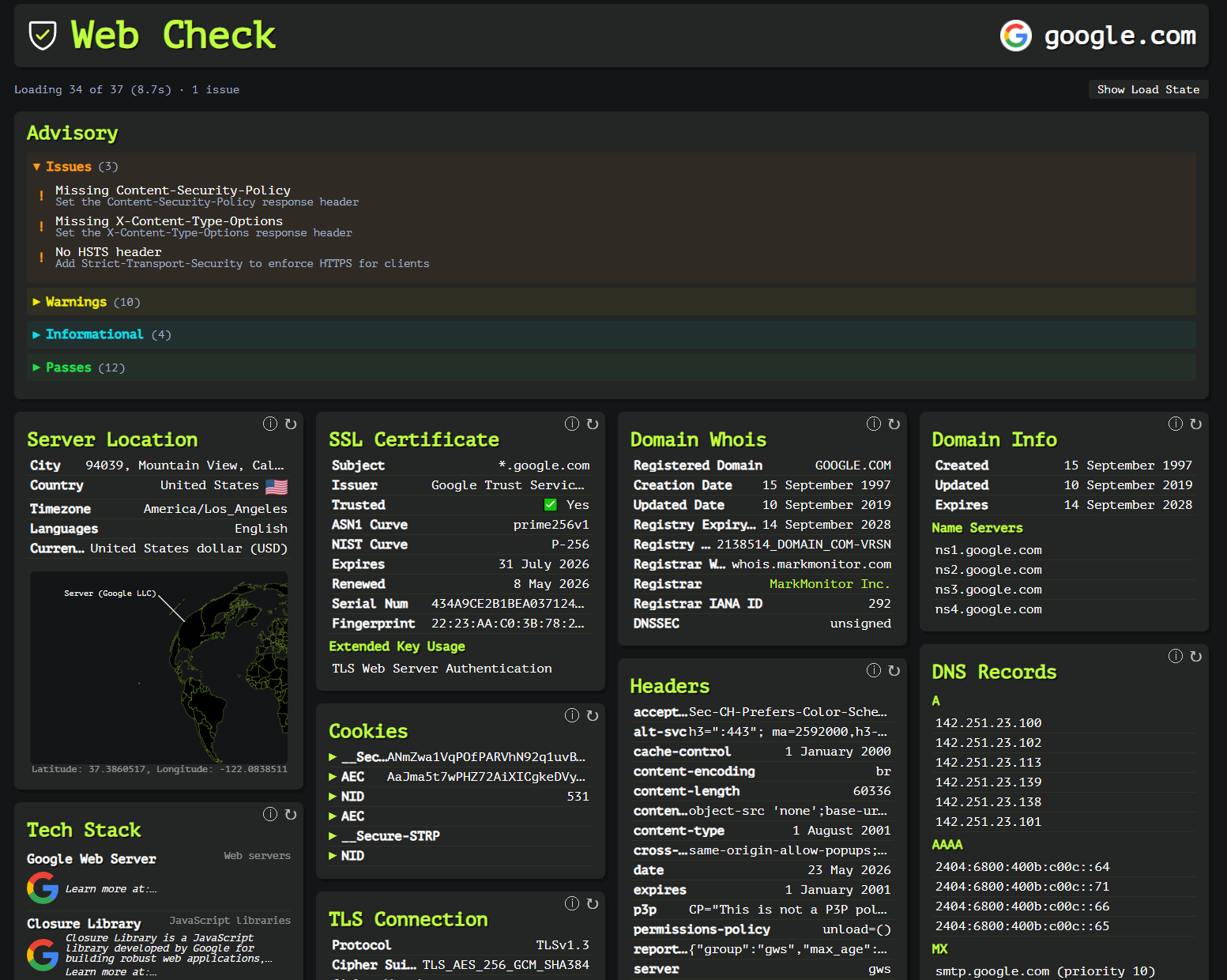
Task: Follow Learn more link under Closure Library
Action: coord(111,972)
